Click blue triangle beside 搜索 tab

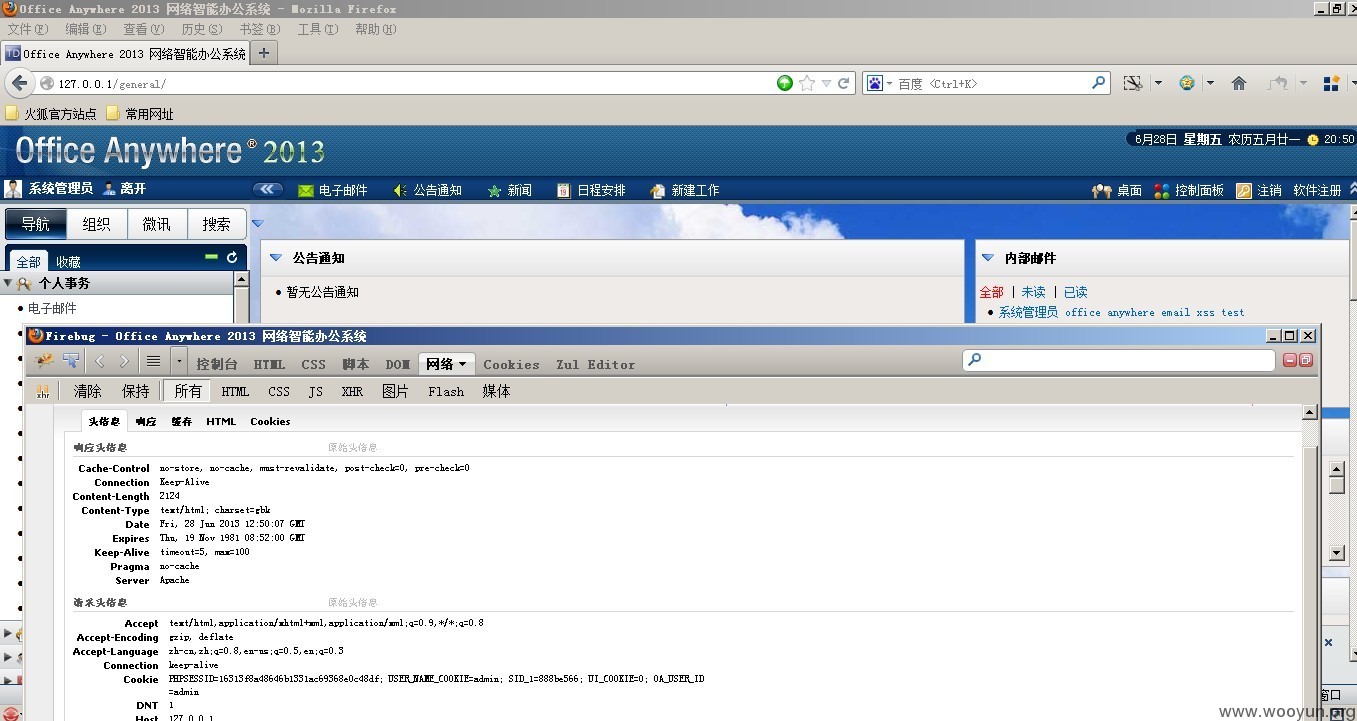click(257, 224)
